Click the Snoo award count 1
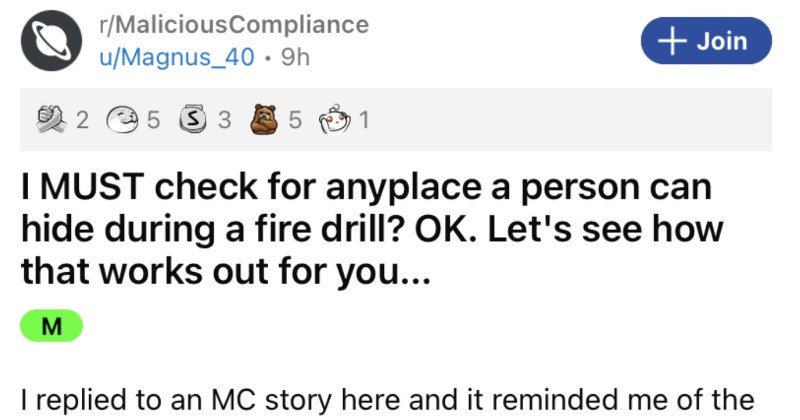The image size is (800, 420). click(365, 121)
